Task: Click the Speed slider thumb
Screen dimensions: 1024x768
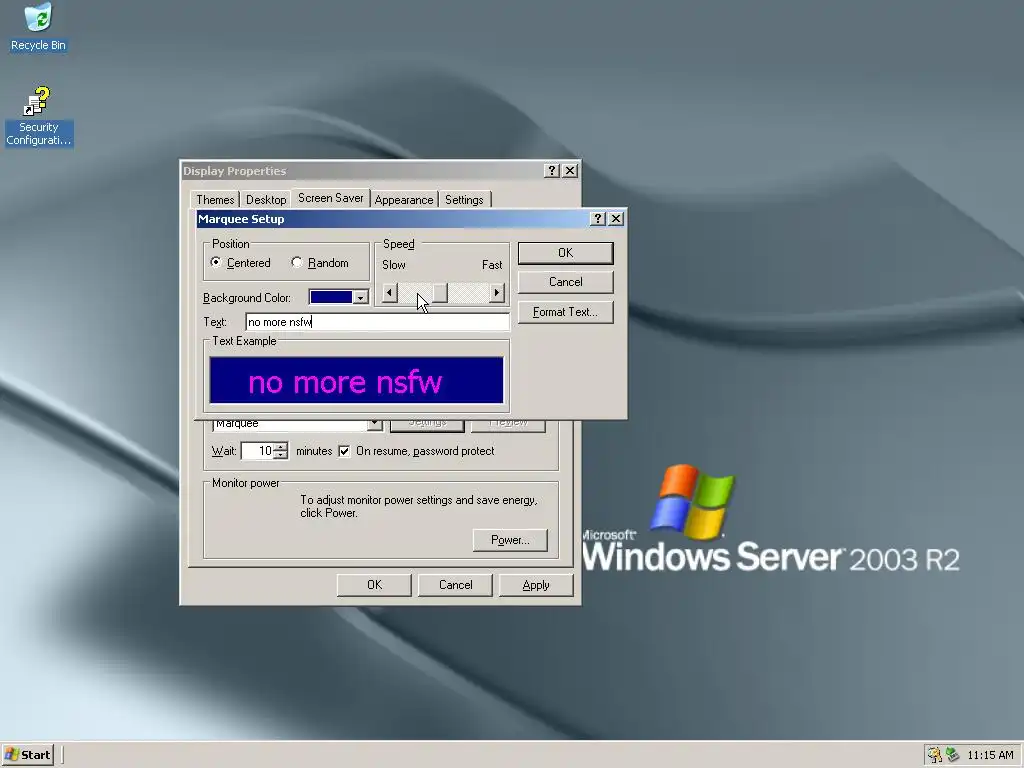Action: [440, 293]
